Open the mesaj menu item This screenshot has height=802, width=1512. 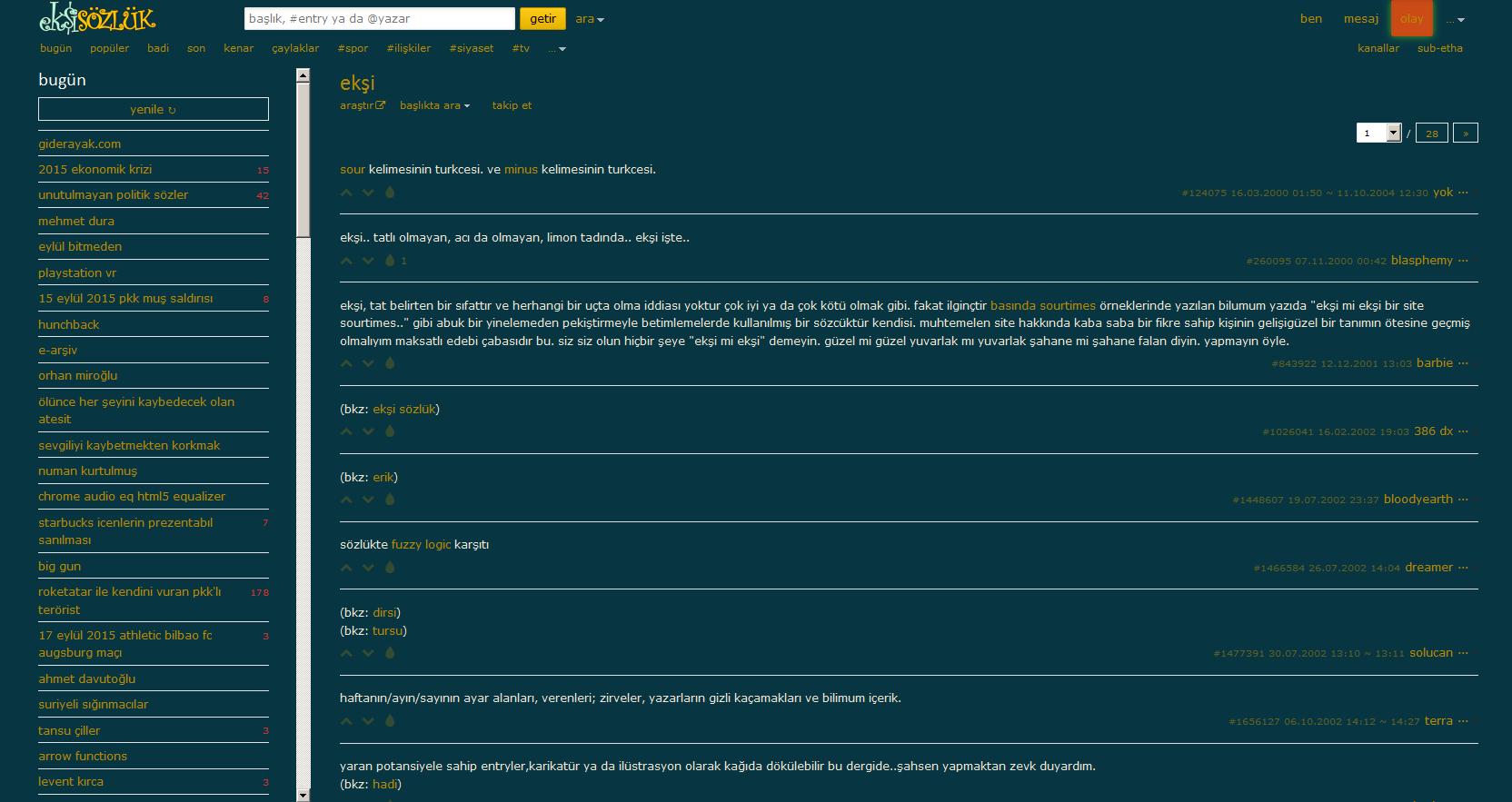pos(1361,19)
